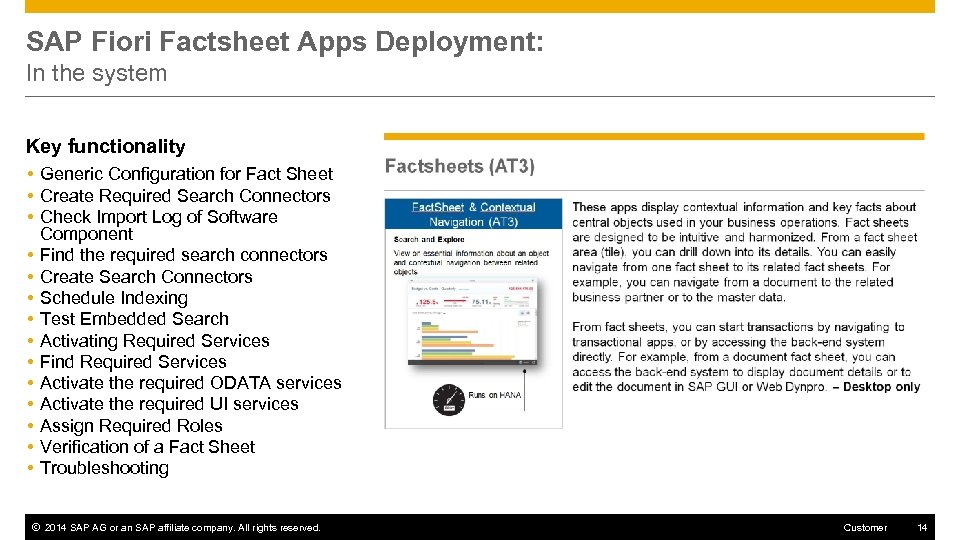Click bullet Find Required Services
This screenshot has height=540, width=960.
pyautogui.click(x=133, y=362)
